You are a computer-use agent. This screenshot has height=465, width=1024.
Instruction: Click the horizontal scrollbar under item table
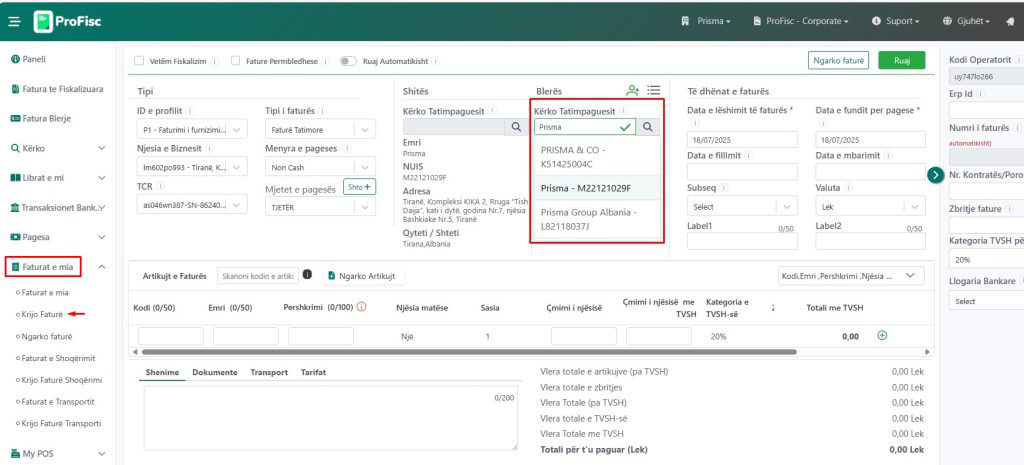tap(468, 352)
